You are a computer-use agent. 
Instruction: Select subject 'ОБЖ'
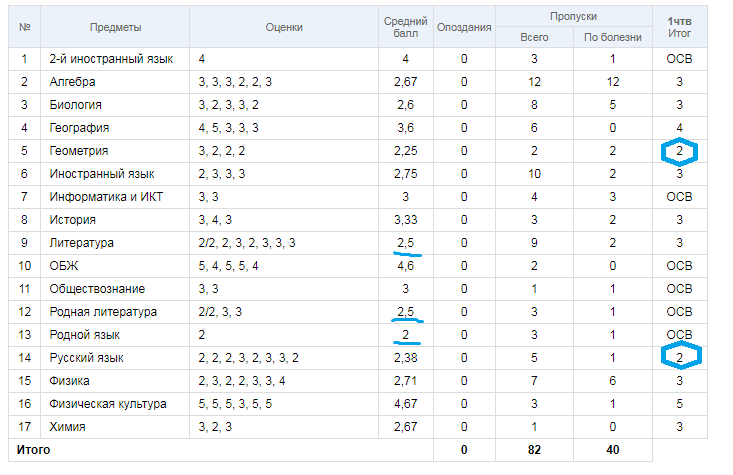(x=64, y=266)
